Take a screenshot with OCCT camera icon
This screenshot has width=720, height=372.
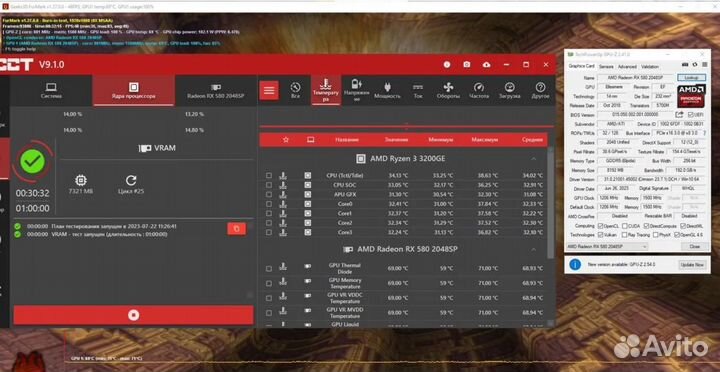467,65
